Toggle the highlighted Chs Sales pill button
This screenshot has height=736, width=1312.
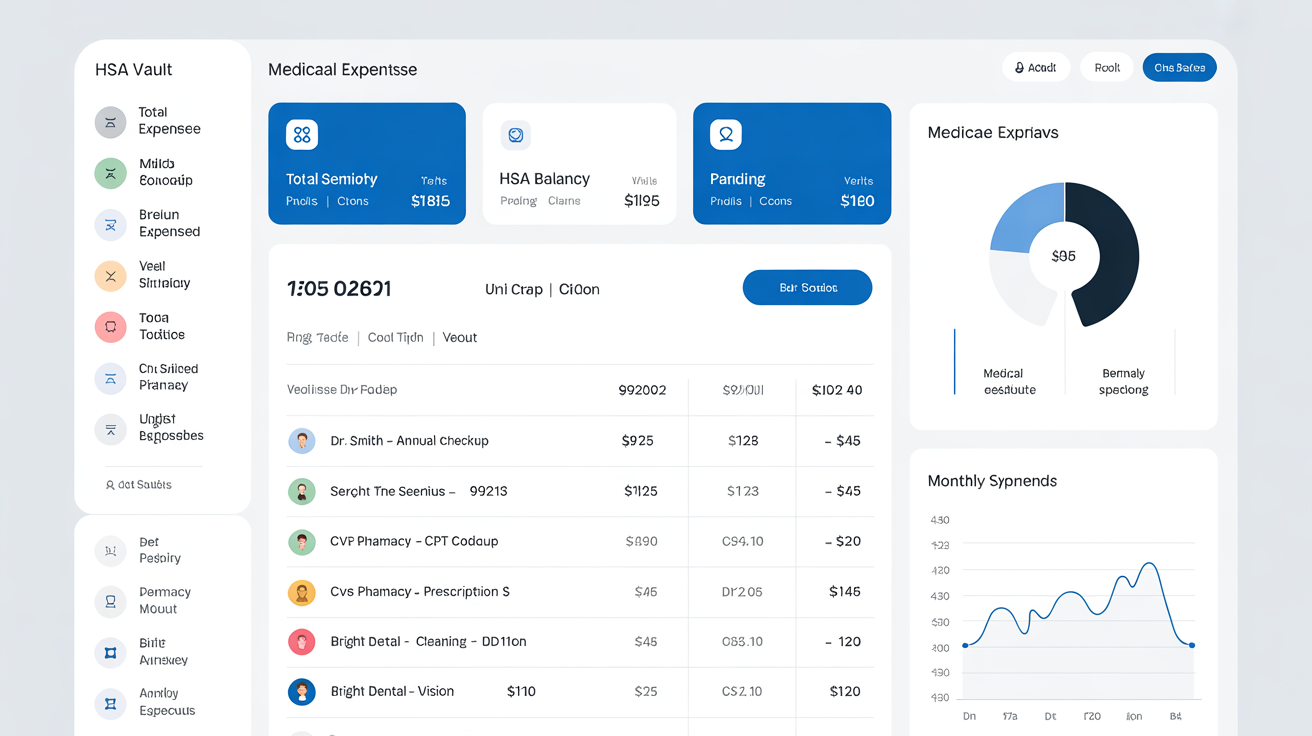point(1179,67)
